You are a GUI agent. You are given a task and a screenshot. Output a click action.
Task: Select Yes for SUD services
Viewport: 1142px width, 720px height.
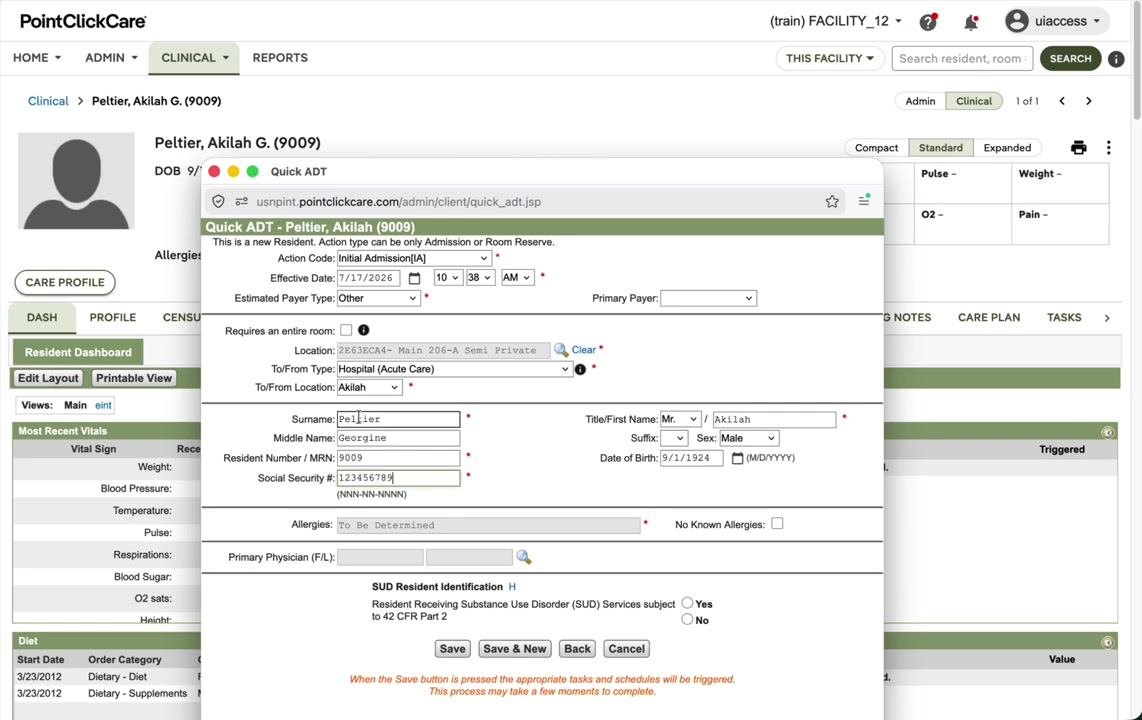(687, 603)
